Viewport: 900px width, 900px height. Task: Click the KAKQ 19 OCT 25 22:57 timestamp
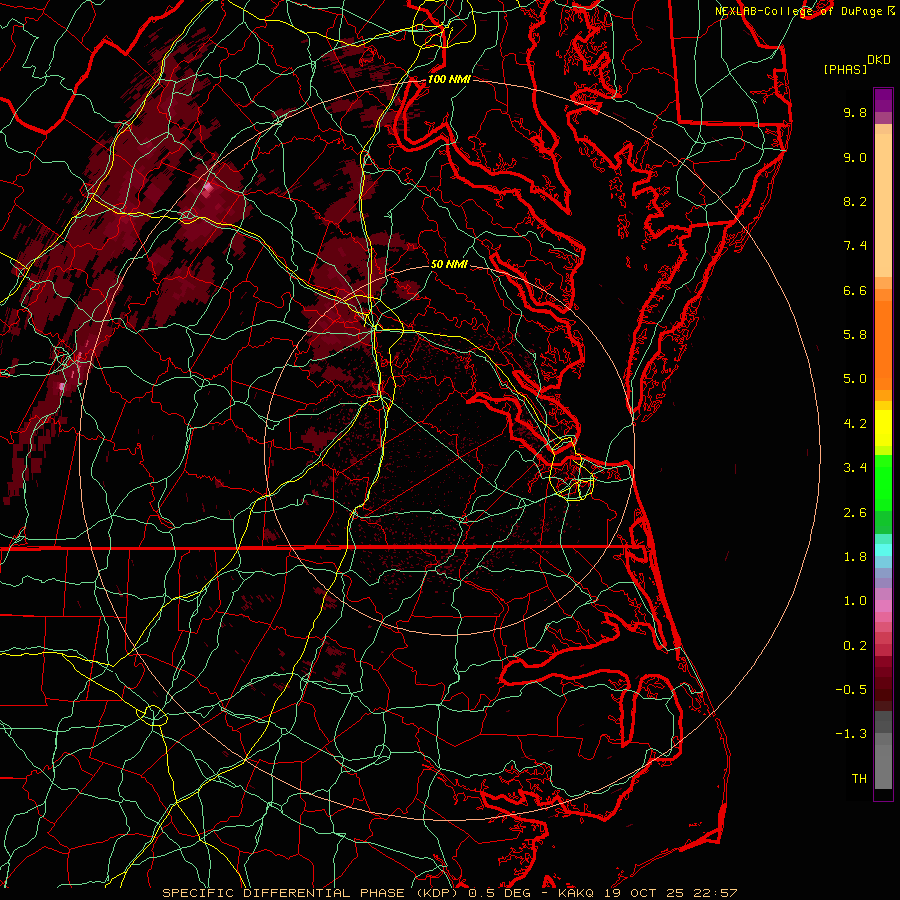(647, 893)
